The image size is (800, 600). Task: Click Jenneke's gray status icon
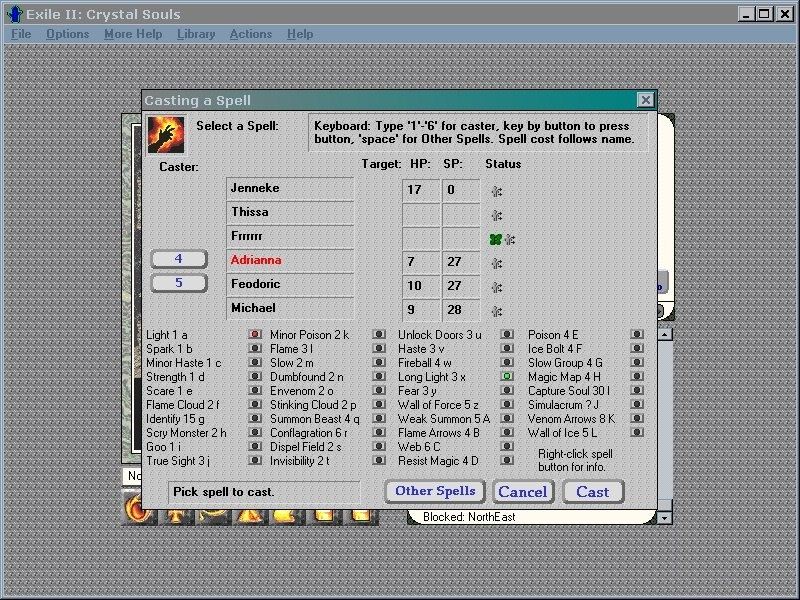click(x=496, y=192)
